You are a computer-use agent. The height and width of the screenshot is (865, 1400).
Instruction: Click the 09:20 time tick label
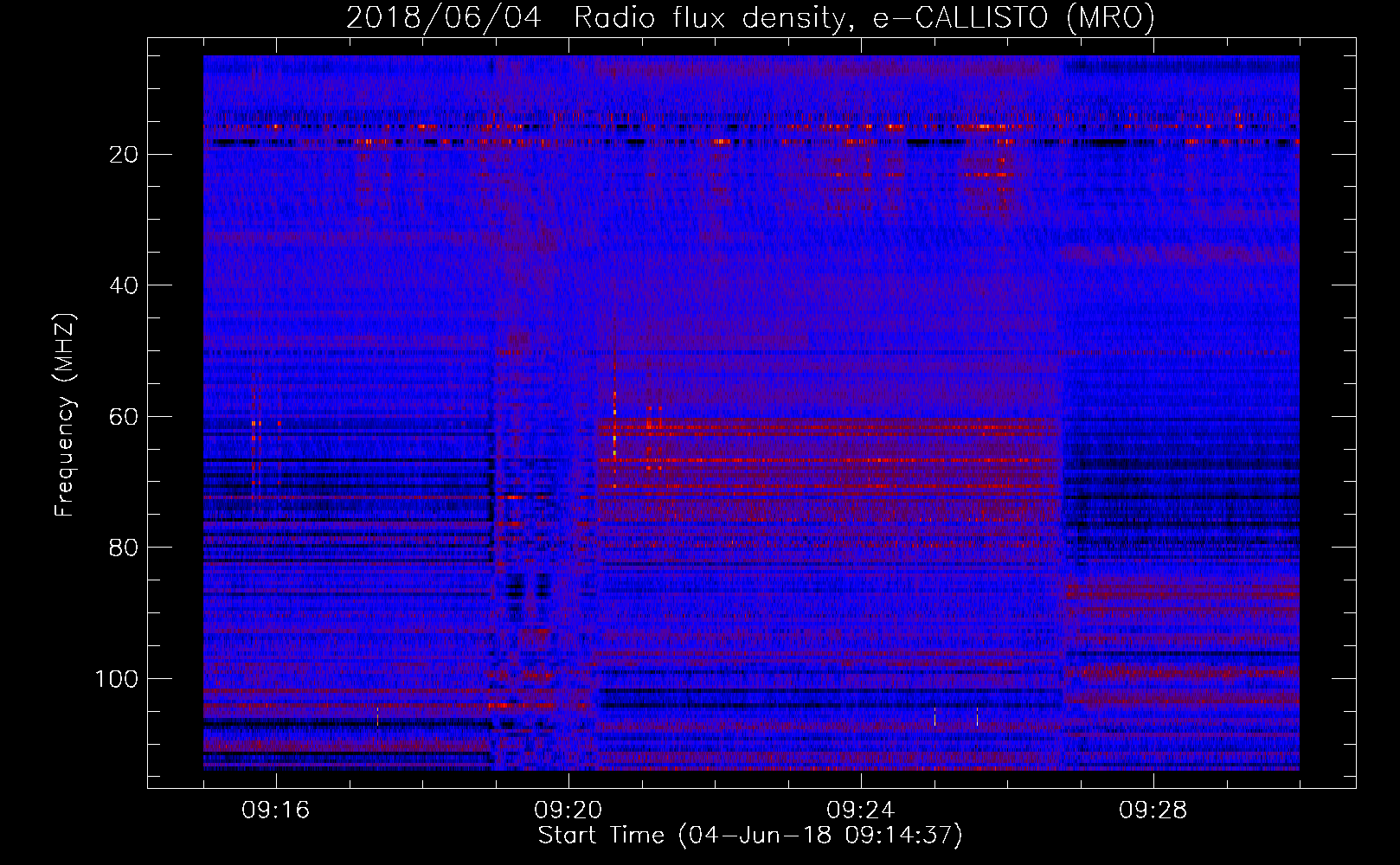click(568, 811)
